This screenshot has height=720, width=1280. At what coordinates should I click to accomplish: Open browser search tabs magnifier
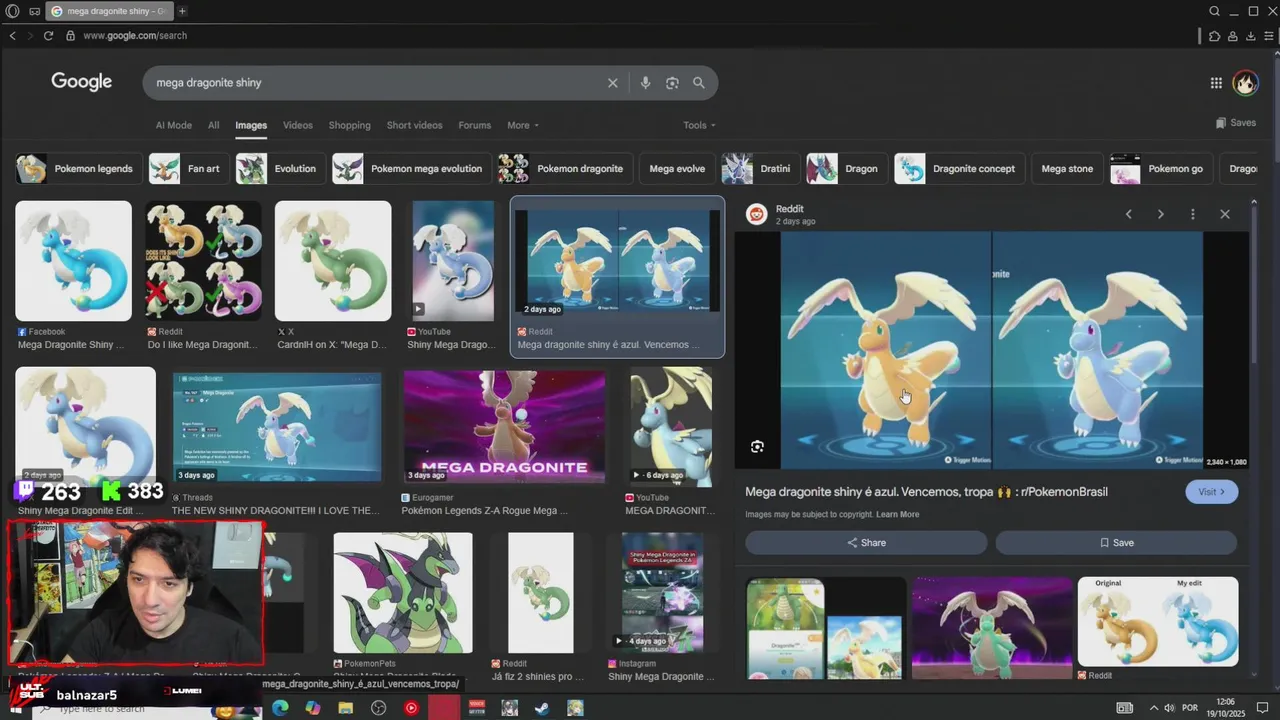tap(1214, 11)
